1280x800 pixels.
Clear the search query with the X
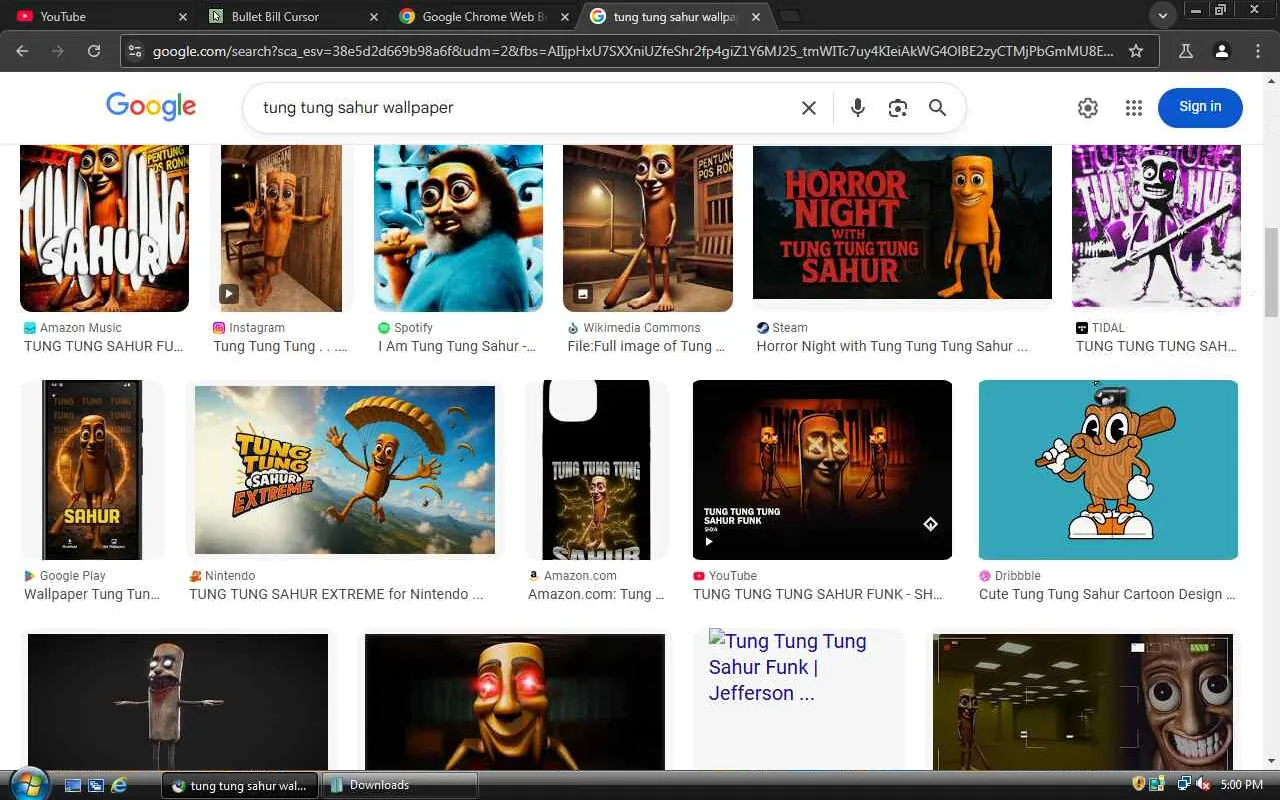coord(809,108)
